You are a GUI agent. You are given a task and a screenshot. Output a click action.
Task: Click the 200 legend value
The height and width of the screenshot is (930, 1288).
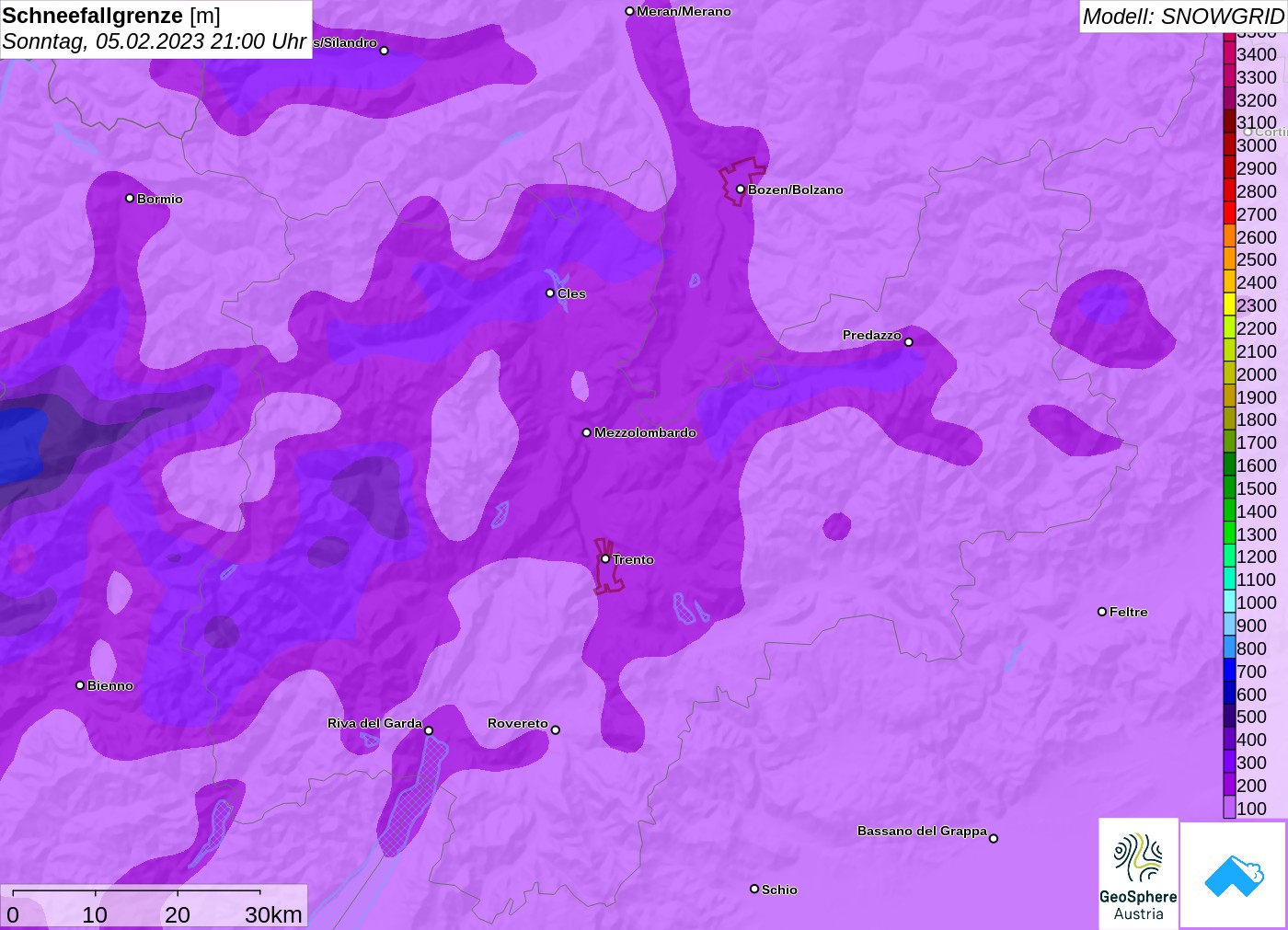(x=1252, y=786)
